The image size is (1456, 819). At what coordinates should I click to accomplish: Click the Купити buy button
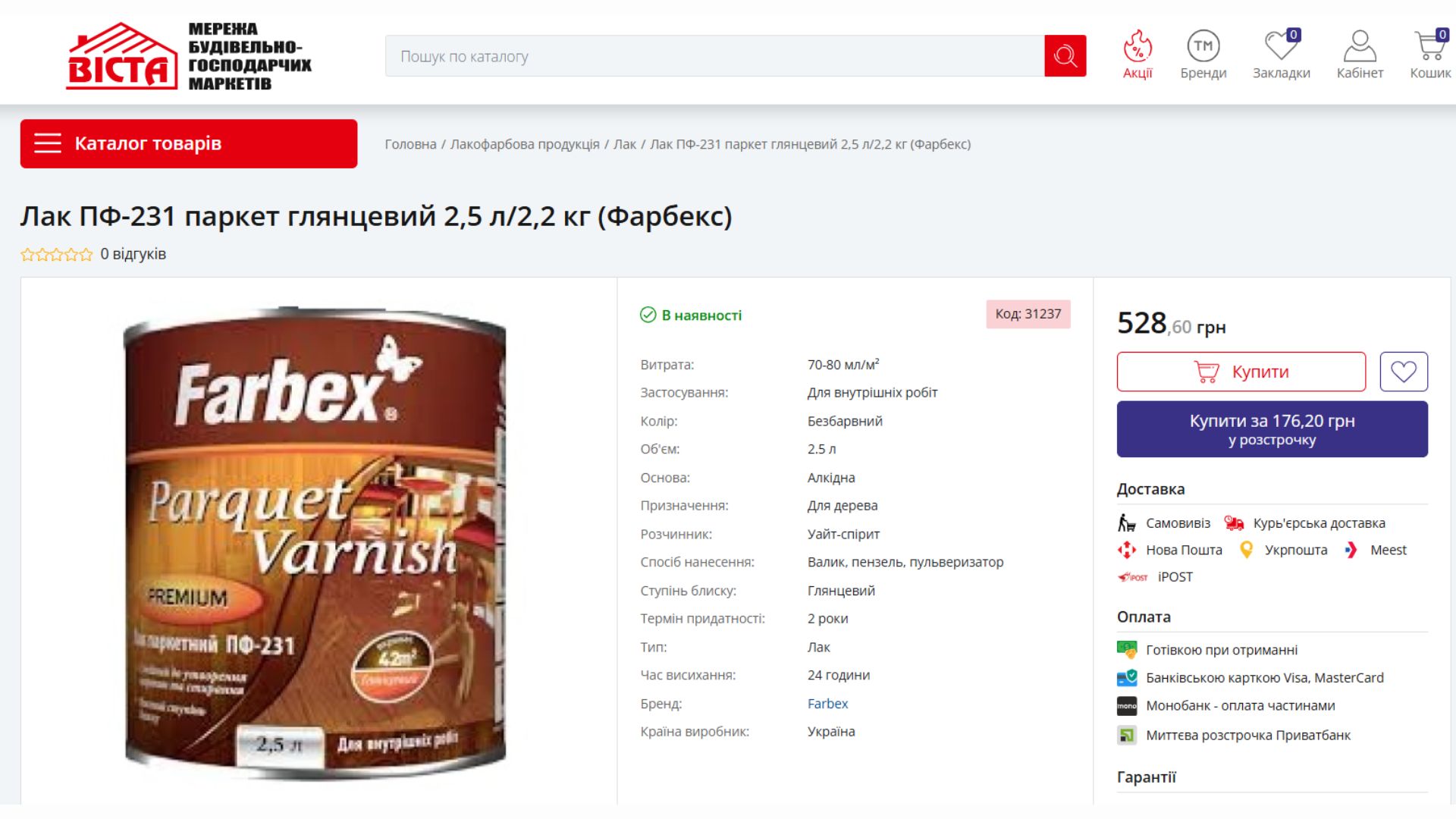coord(1241,372)
